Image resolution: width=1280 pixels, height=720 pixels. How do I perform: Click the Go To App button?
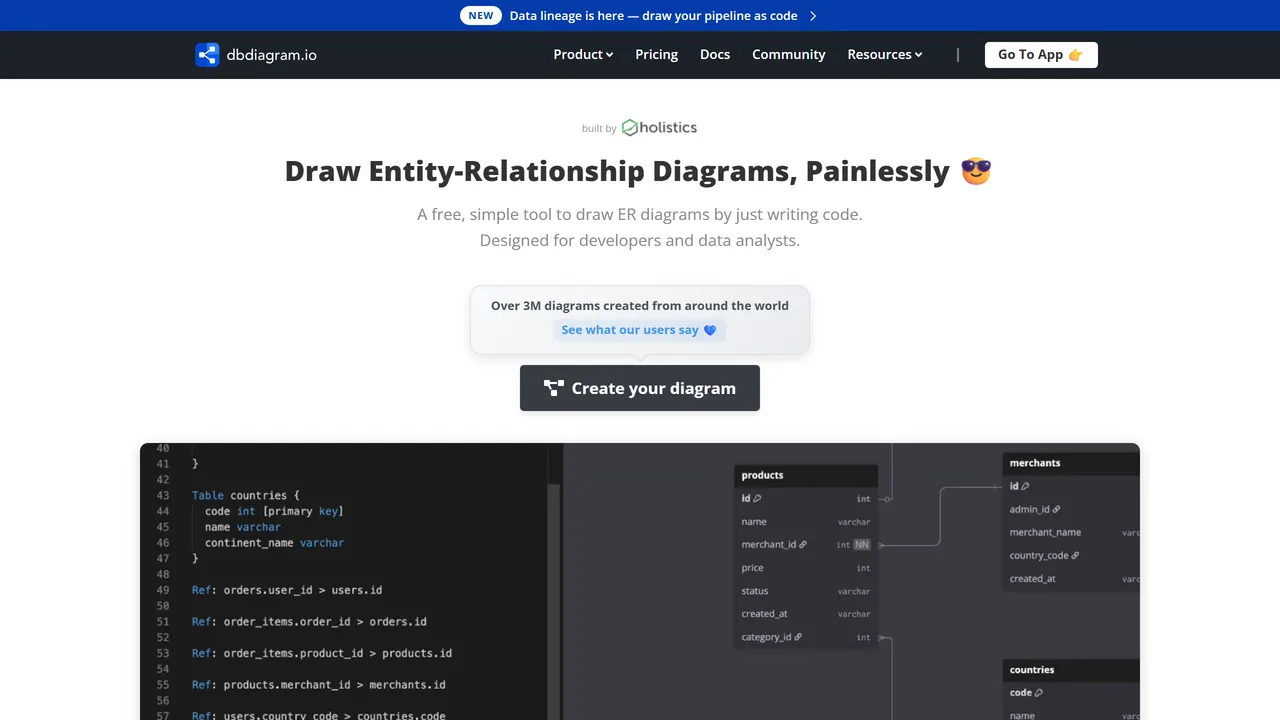[x=1041, y=55]
